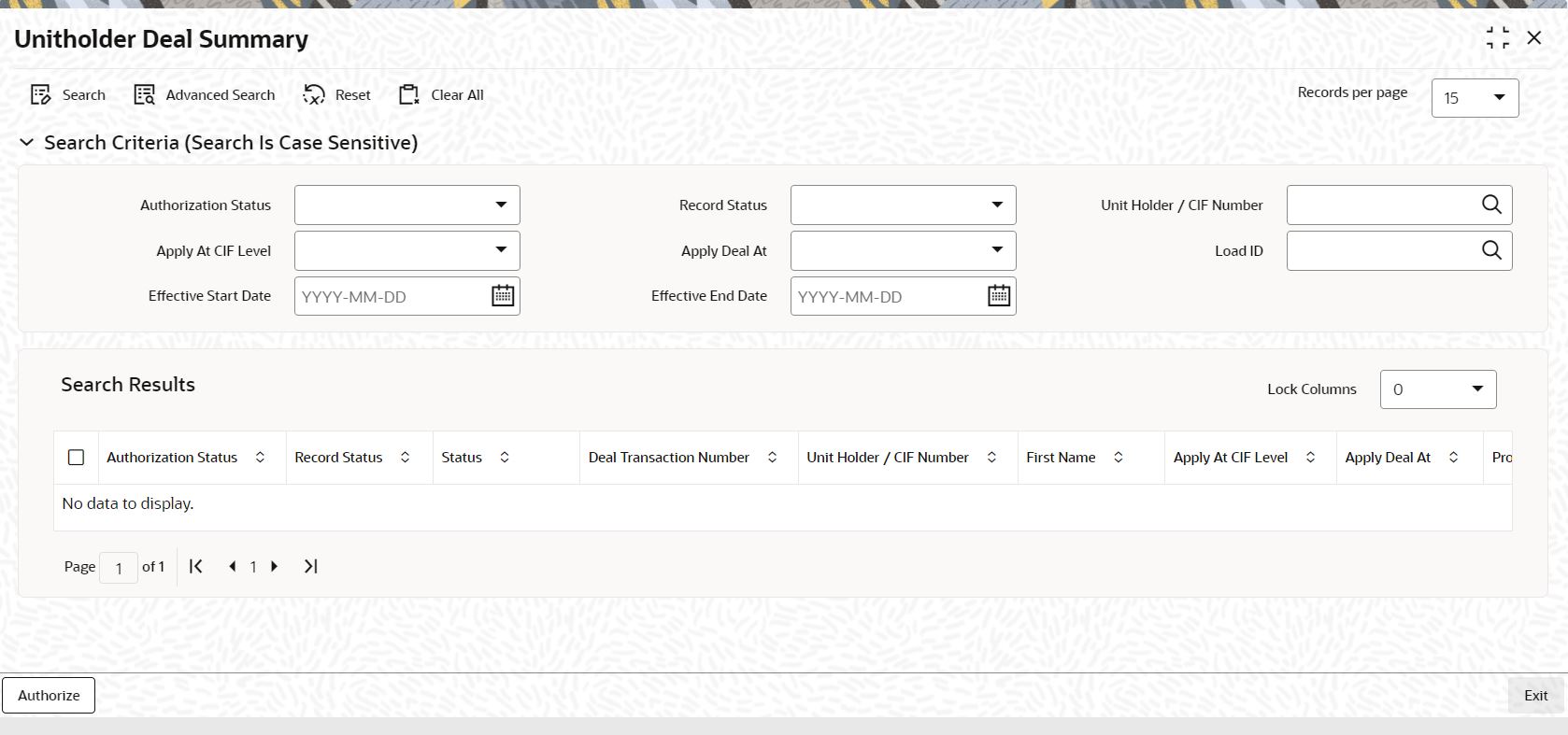
Task: Sort by Unit Holder / CIF Number column
Action: 991,458
